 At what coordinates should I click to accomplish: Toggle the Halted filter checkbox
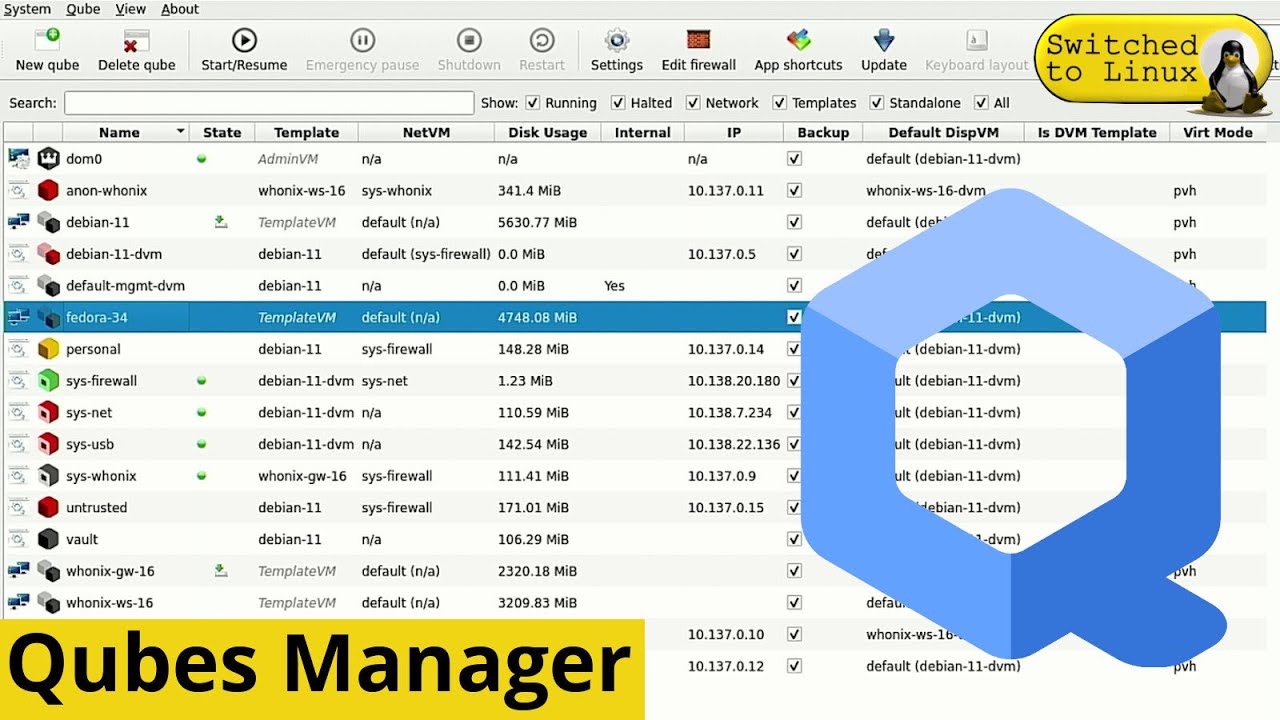pyautogui.click(x=618, y=102)
